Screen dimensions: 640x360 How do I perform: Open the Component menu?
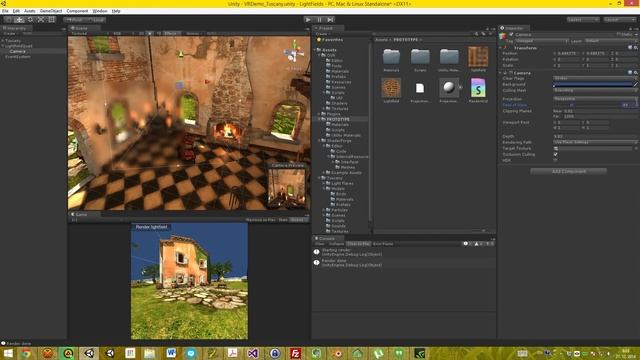[x=77, y=11]
